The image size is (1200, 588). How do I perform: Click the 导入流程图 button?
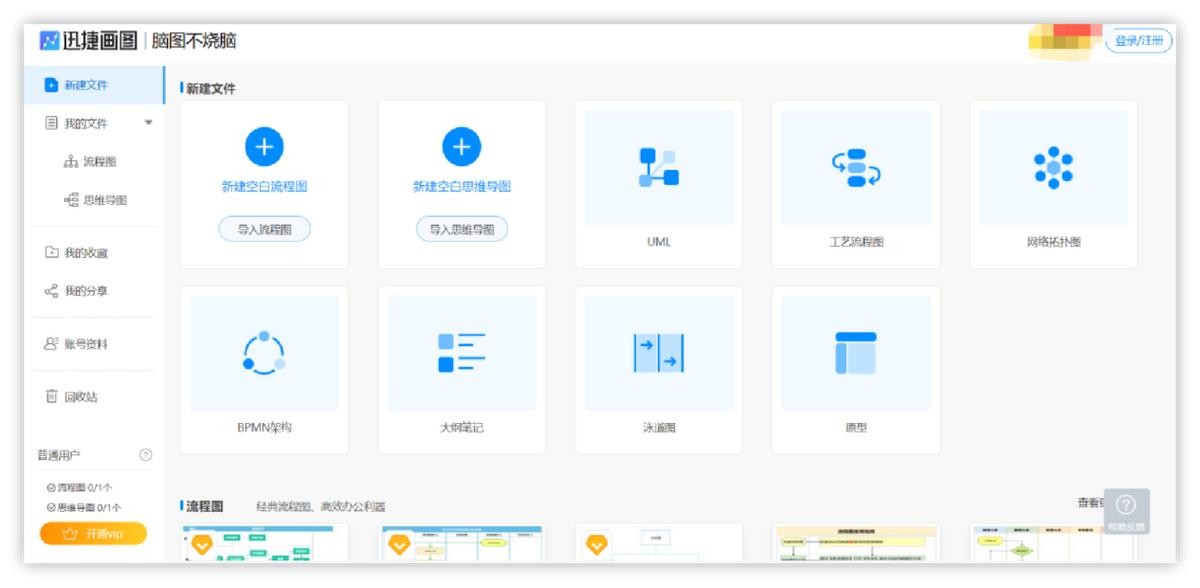coord(264,229)
